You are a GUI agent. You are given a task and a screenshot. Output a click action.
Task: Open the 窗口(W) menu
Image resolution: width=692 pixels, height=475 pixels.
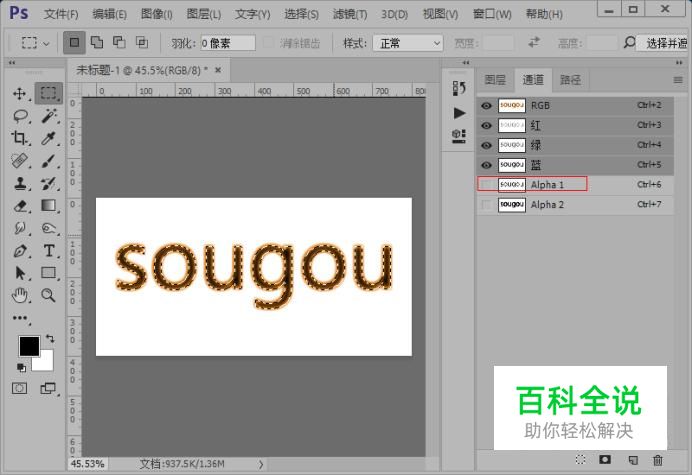click(x=492, y=14)
